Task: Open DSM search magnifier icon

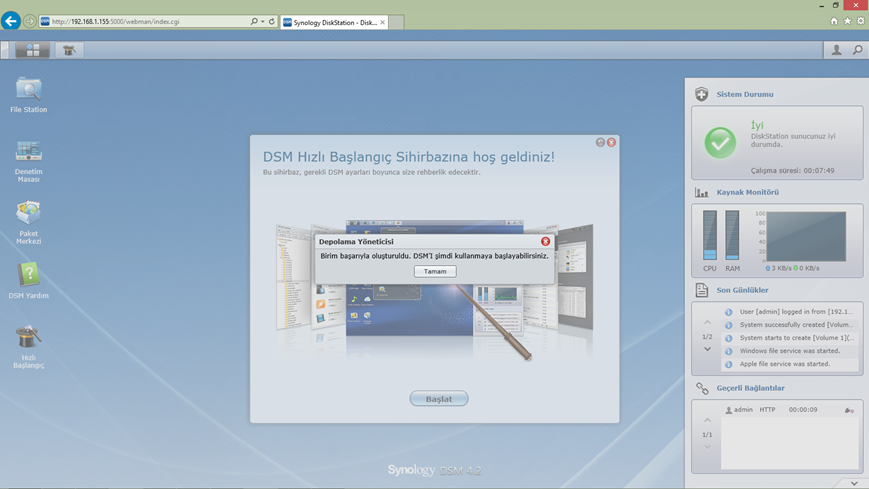Action: coord(857,50)
